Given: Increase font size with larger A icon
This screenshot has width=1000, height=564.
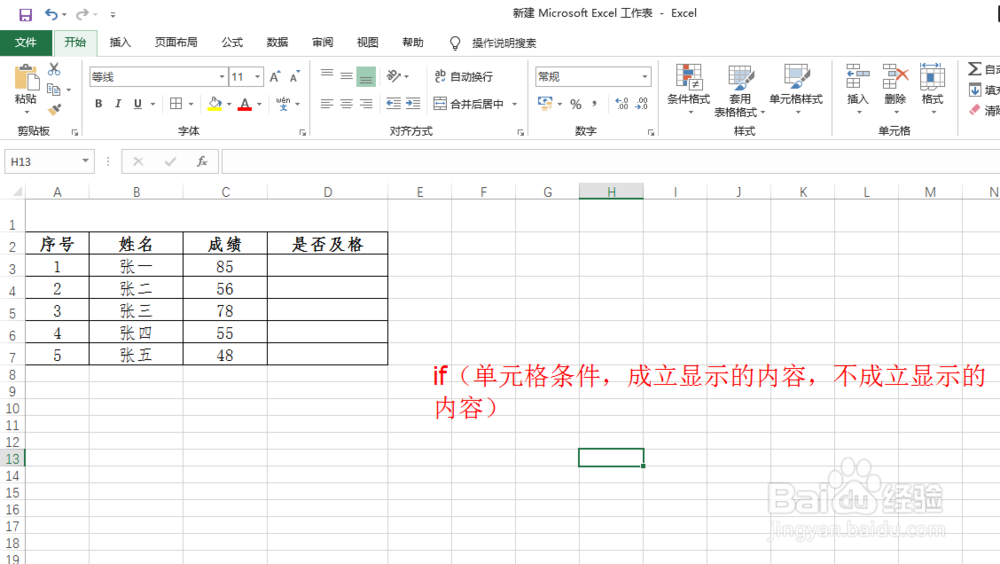Looking at the screenshot, I should (275, 77).
